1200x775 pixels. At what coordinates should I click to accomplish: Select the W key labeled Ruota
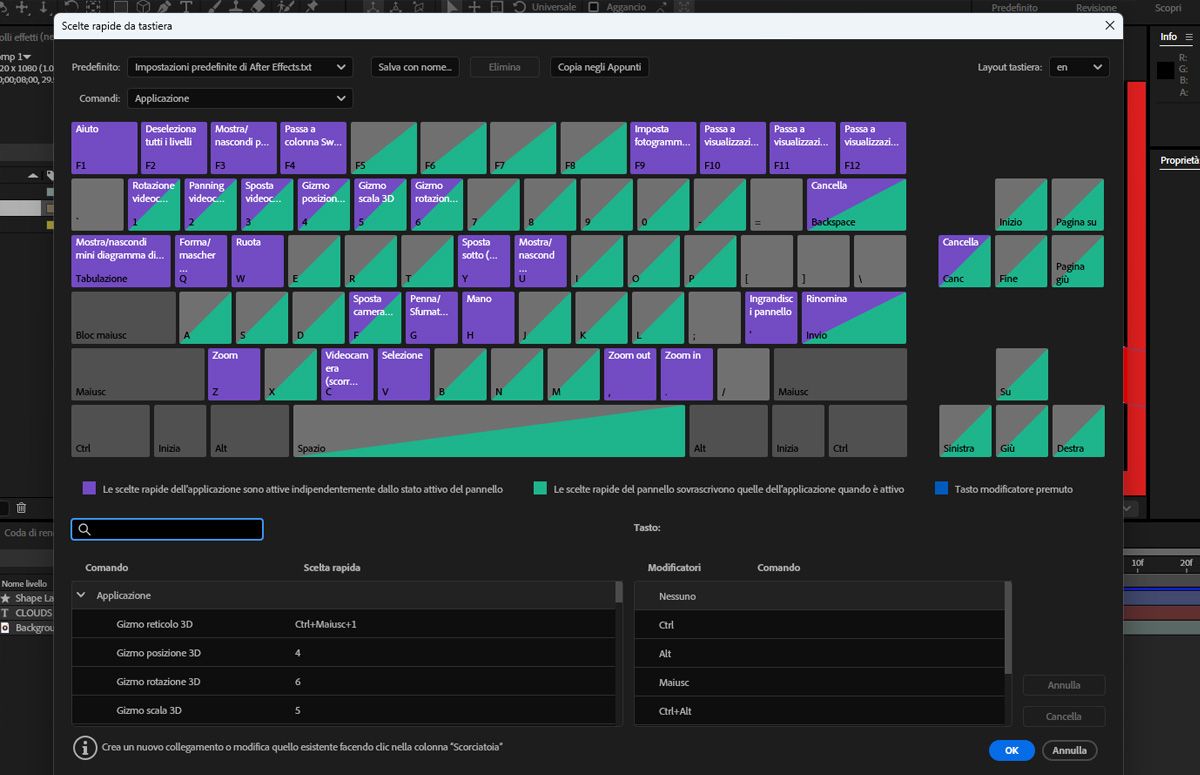tap(258, 261)
